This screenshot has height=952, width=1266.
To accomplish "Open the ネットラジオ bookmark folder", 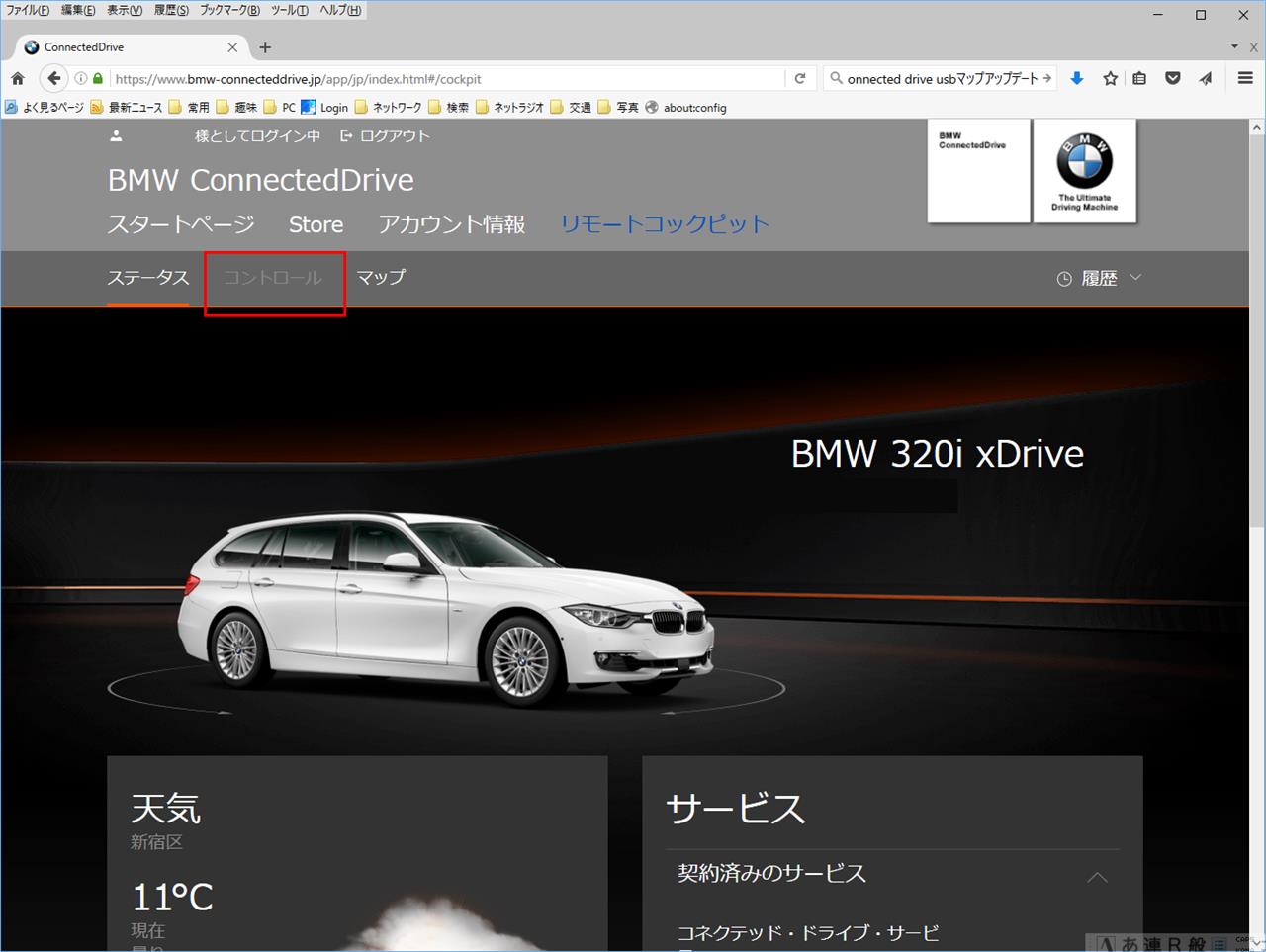I will coord(509,107).
